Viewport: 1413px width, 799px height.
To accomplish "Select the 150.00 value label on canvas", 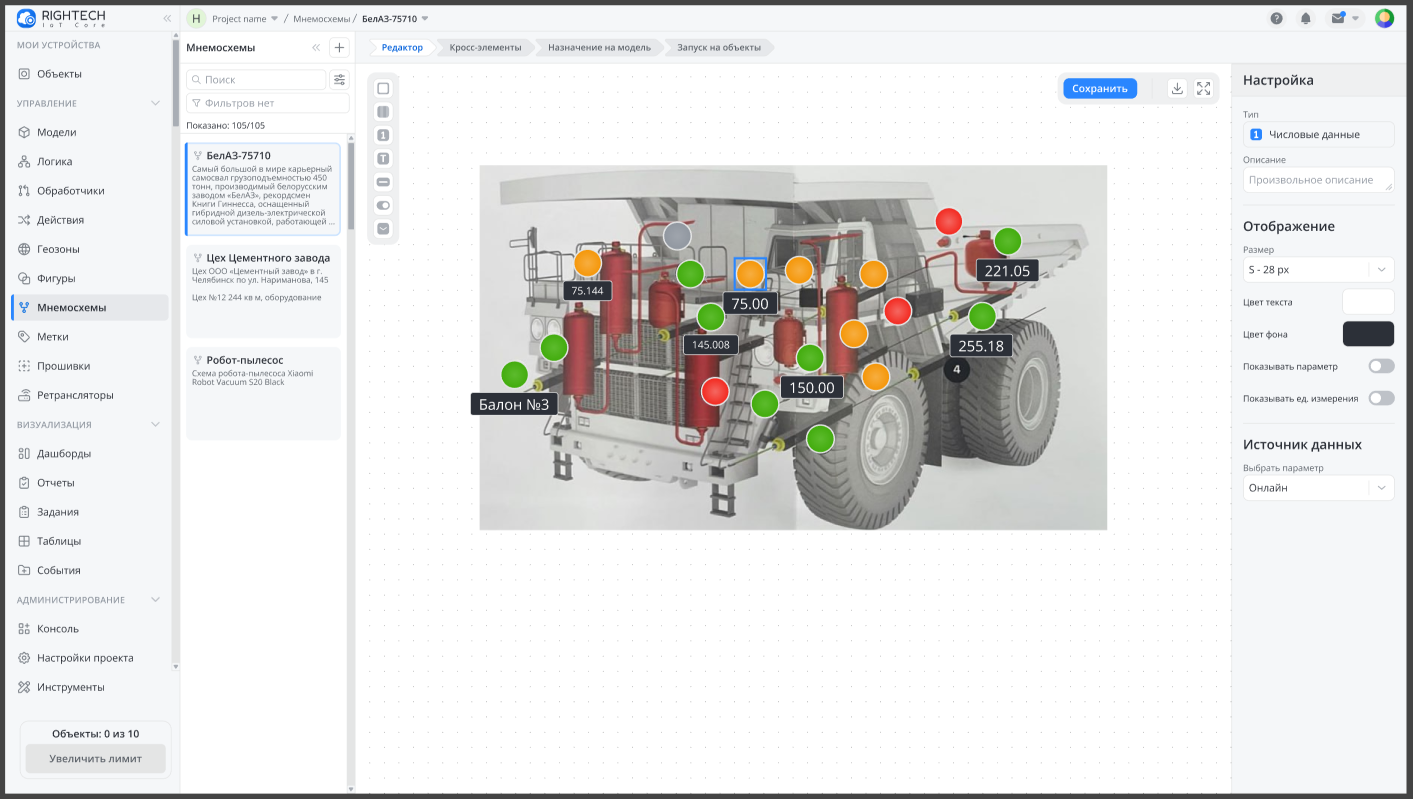I will point(812,387).
